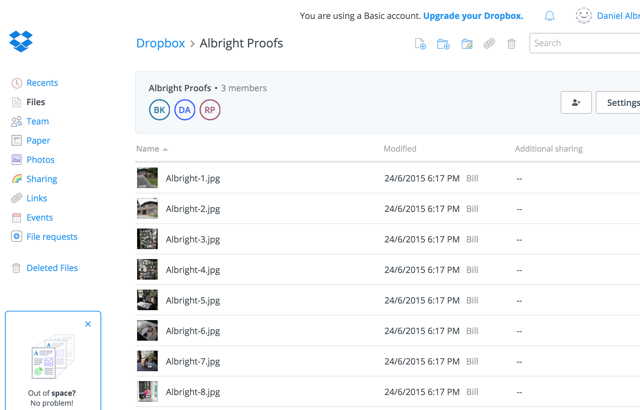Click the Photos picture icon

click(16, 160)
